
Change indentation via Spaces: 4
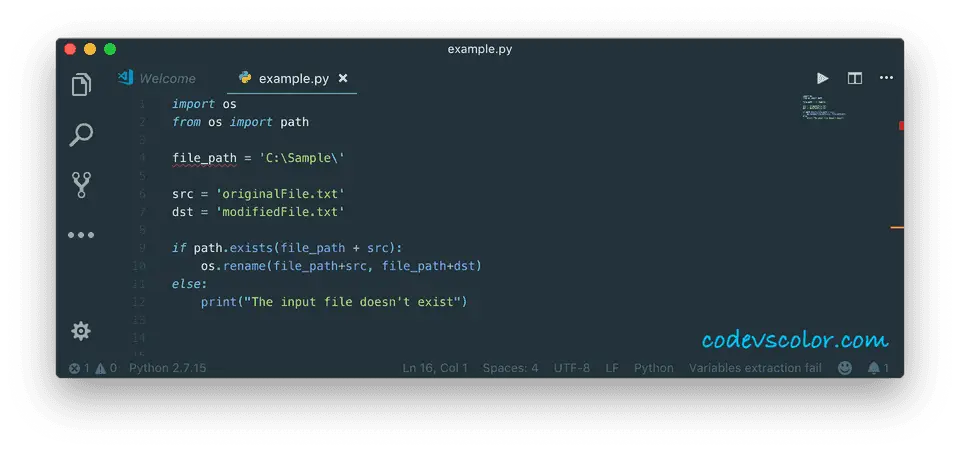(510, 368)
